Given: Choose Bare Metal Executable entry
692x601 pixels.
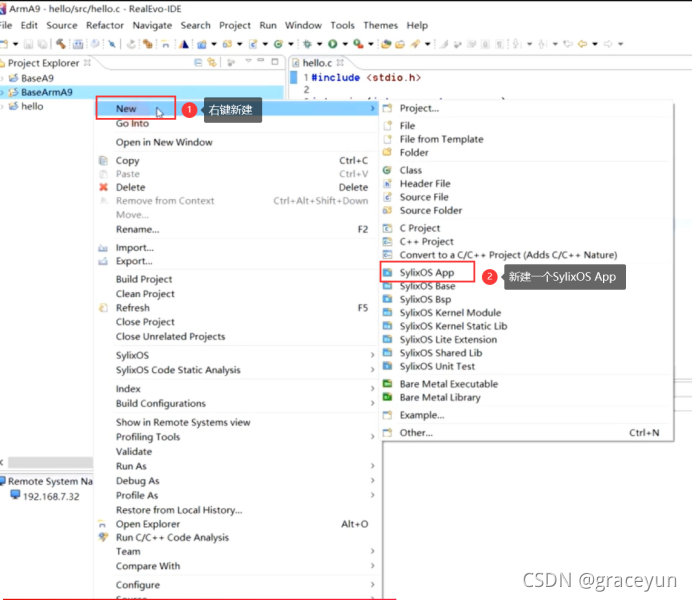Looking at the screenshot, I should 528,384.
